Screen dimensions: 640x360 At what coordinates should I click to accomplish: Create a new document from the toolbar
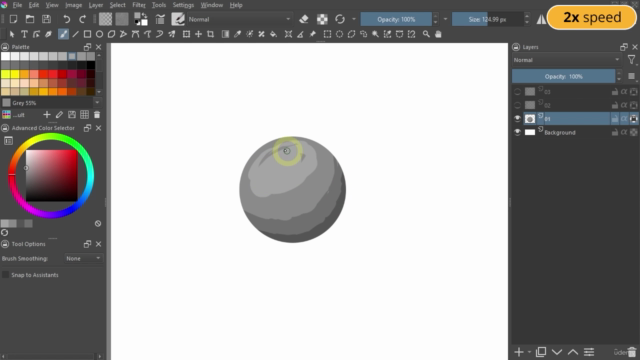[13, 19]
